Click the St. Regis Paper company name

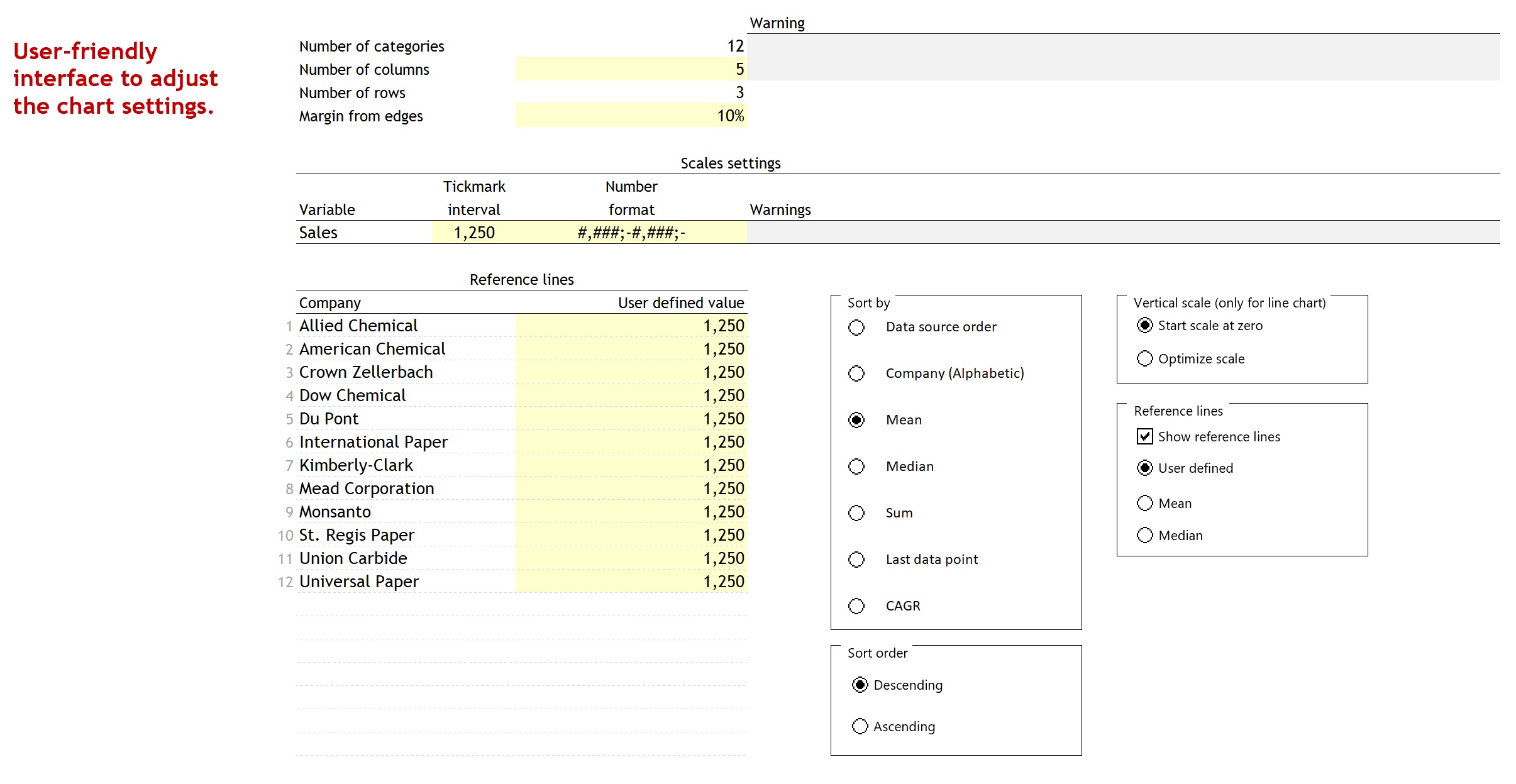[x=357, y=535]
